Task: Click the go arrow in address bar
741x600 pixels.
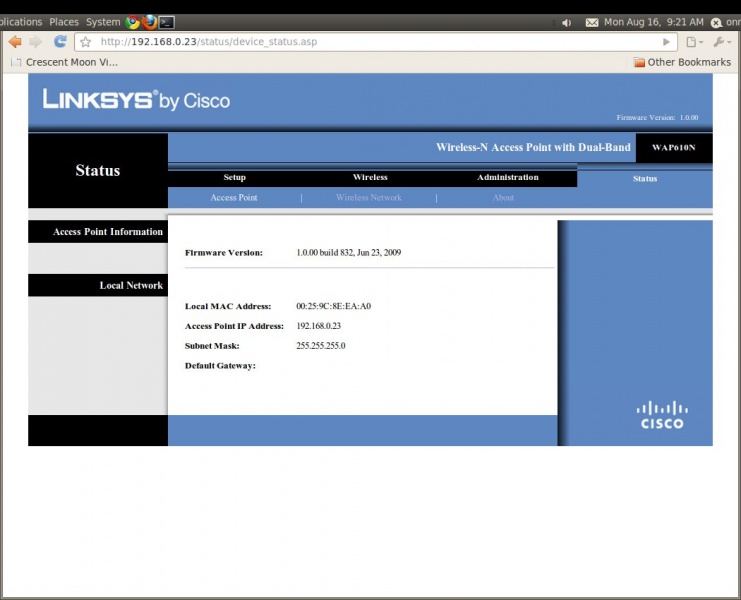Action: point(666,42)
